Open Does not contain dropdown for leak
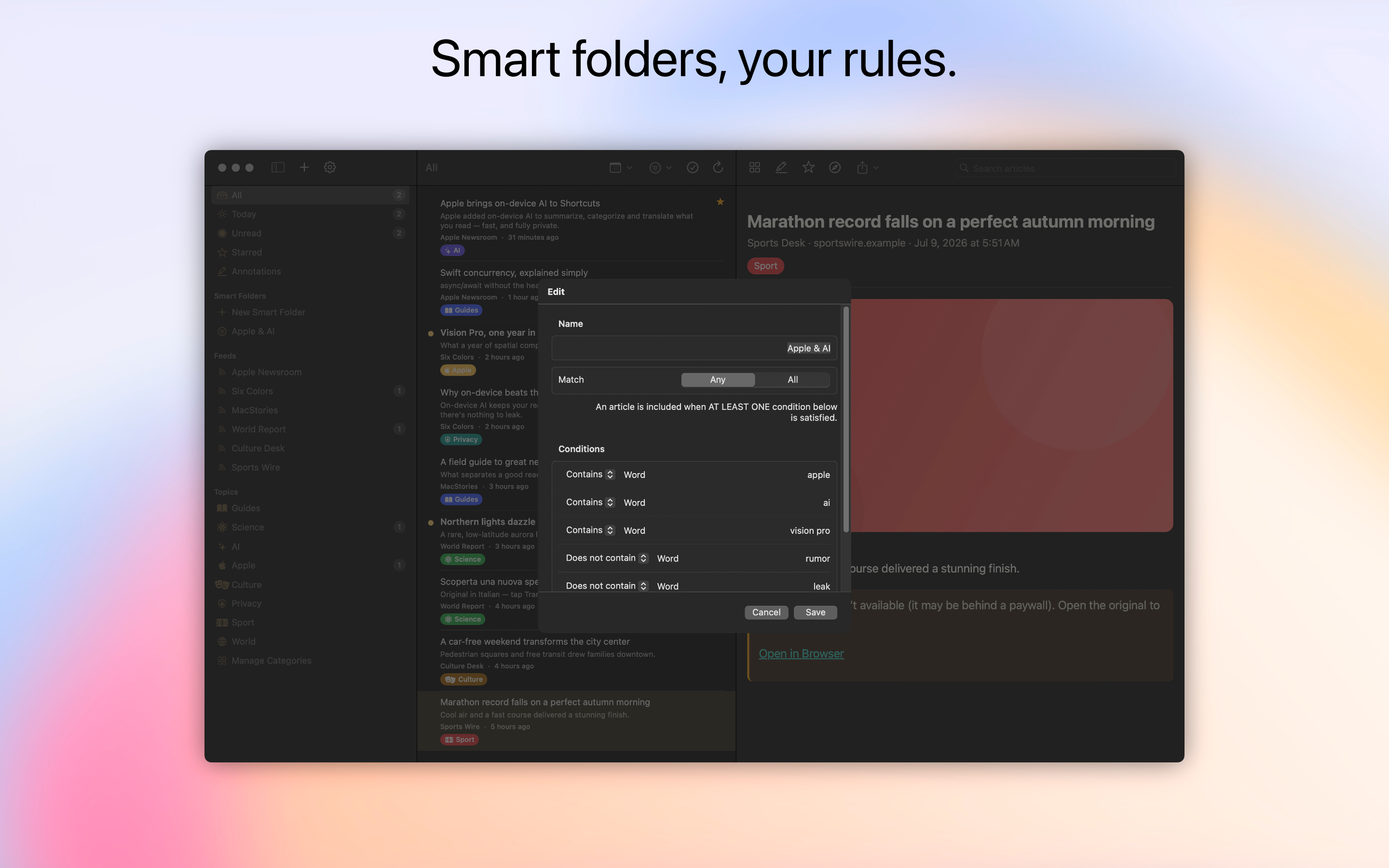Screen dimensions: 1389x868 click(606, 585)
